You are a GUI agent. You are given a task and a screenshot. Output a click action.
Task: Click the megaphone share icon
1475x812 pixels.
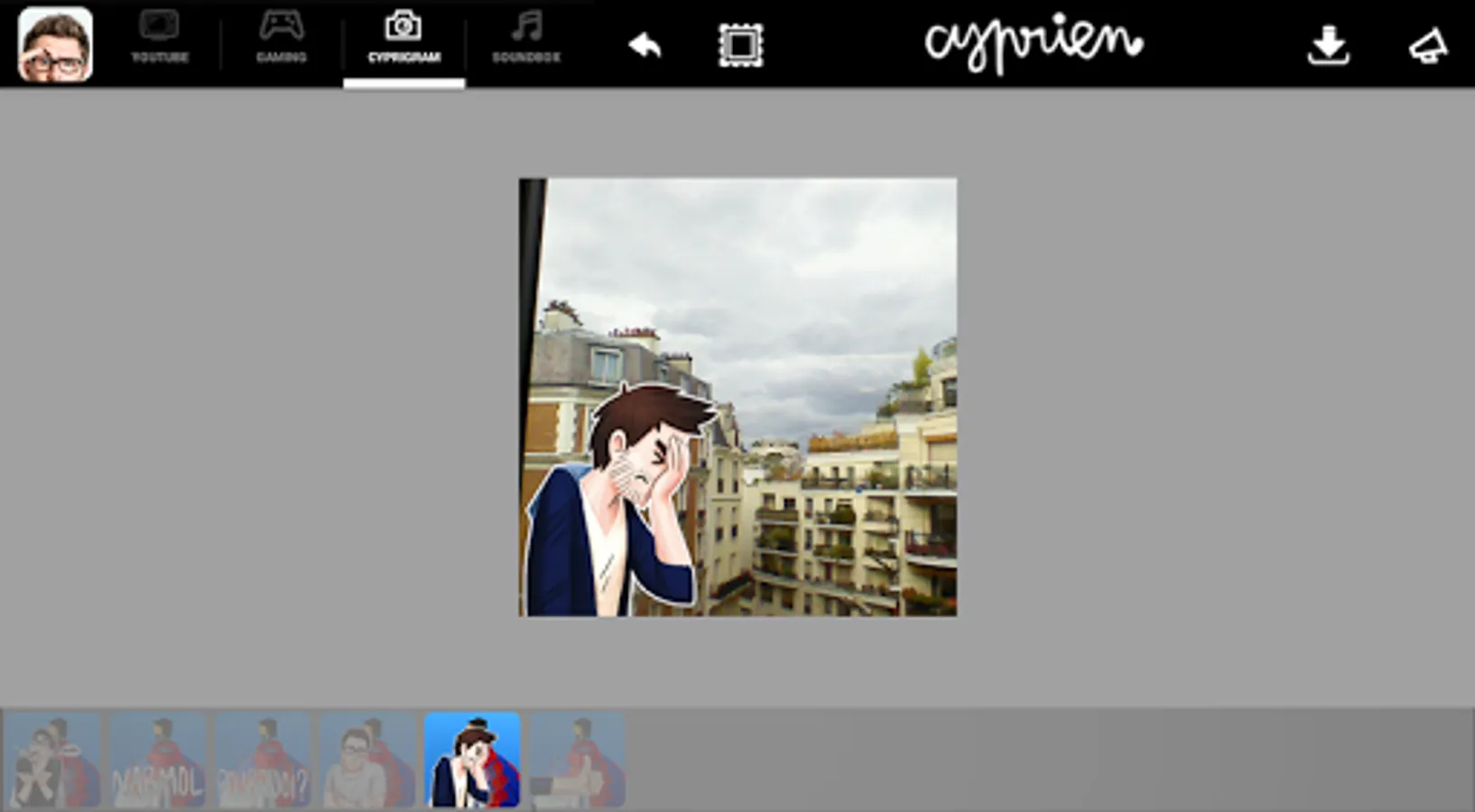(x=1428, y=47)
